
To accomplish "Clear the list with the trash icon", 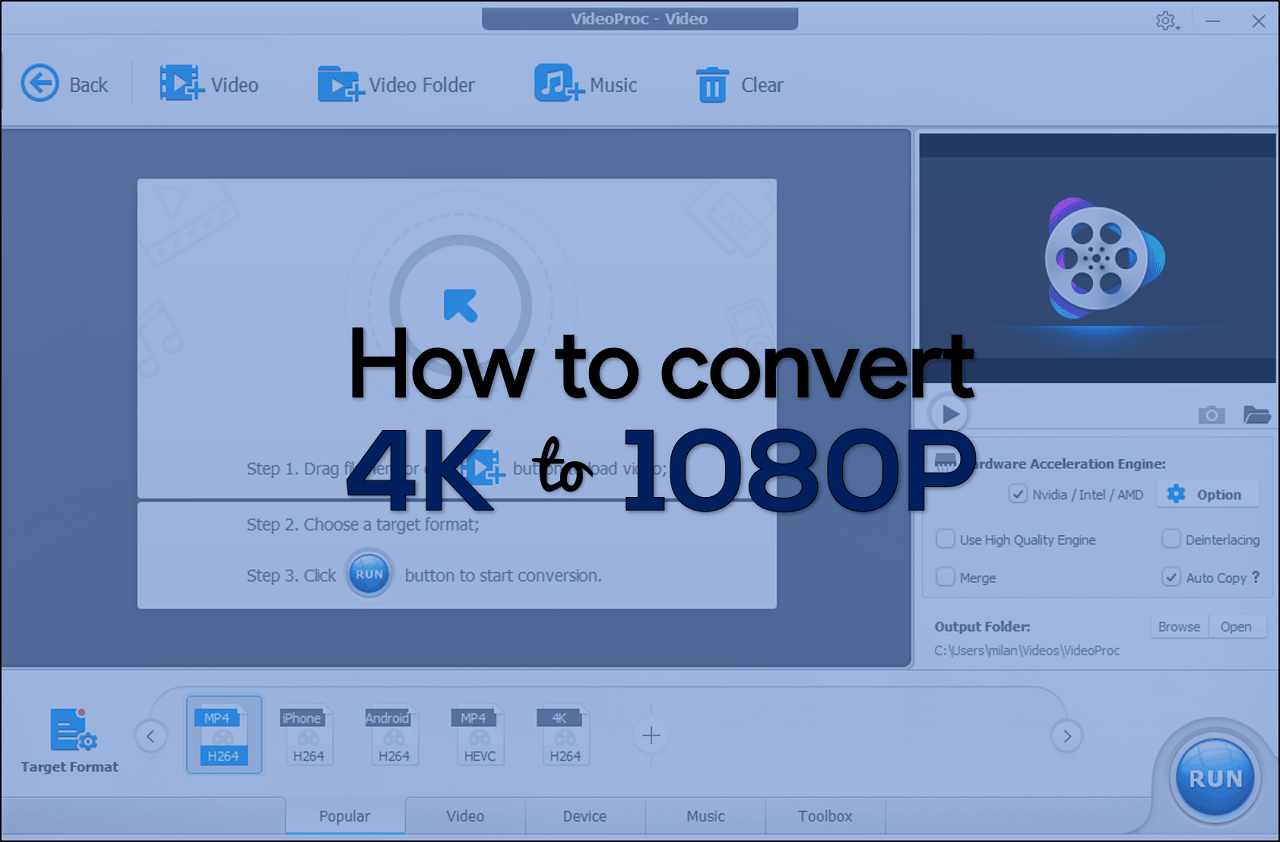I will pyautogui.click(x=740, y=85).
